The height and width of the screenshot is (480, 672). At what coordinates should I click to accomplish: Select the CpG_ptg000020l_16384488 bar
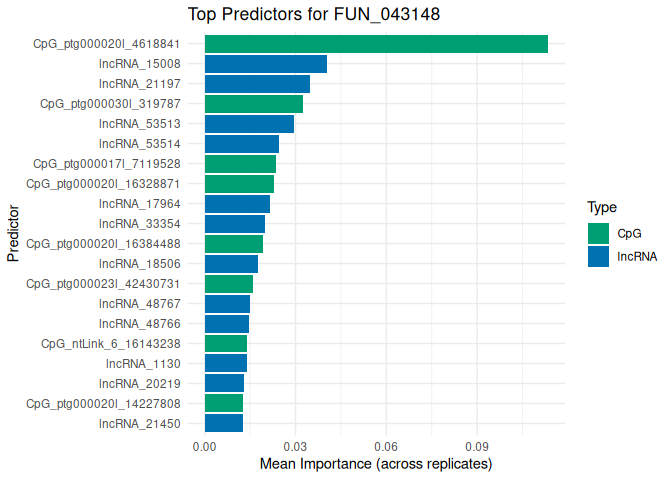[234, 244]
